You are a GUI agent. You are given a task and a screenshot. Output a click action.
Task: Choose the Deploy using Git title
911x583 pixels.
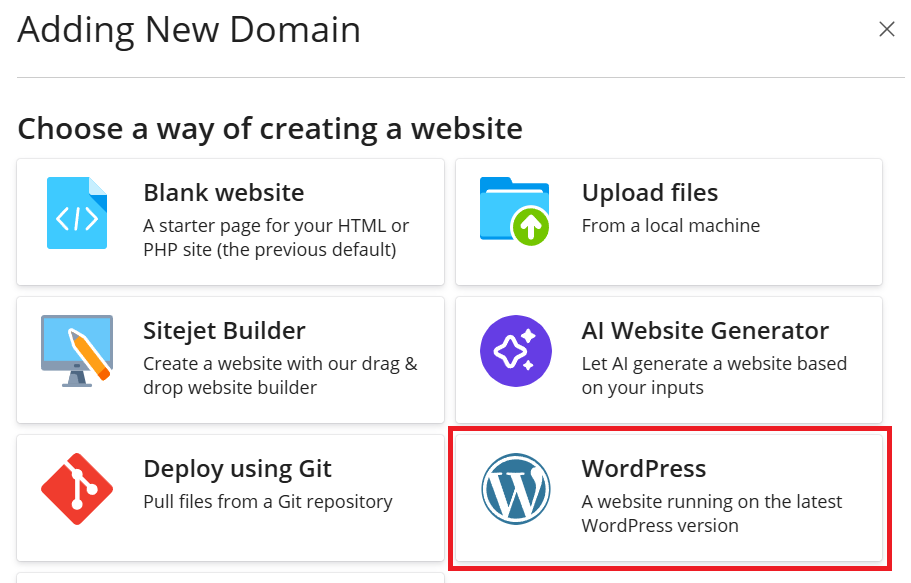coord(237,469)
